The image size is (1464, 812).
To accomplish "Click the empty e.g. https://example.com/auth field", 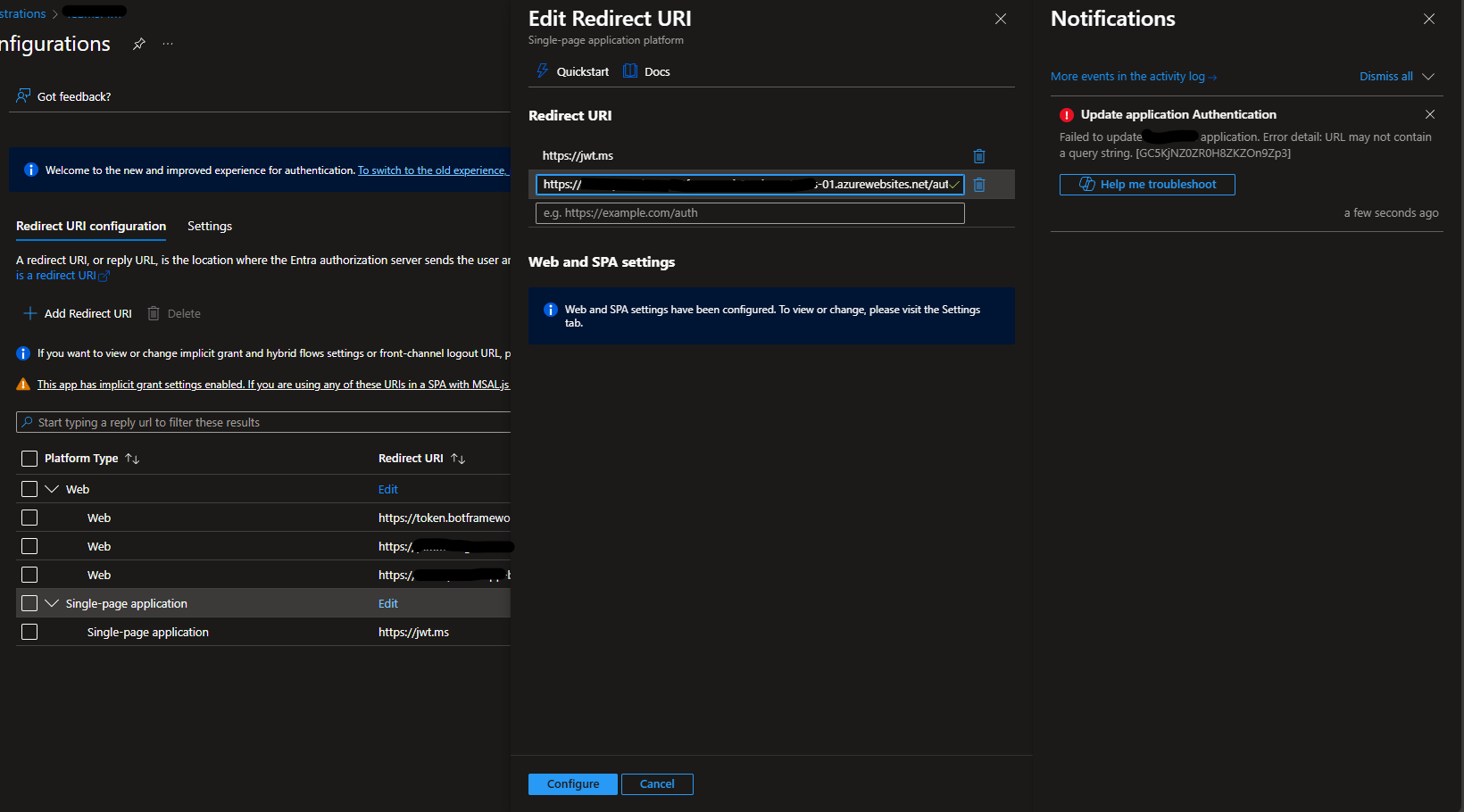I will (x=750, y=213).
